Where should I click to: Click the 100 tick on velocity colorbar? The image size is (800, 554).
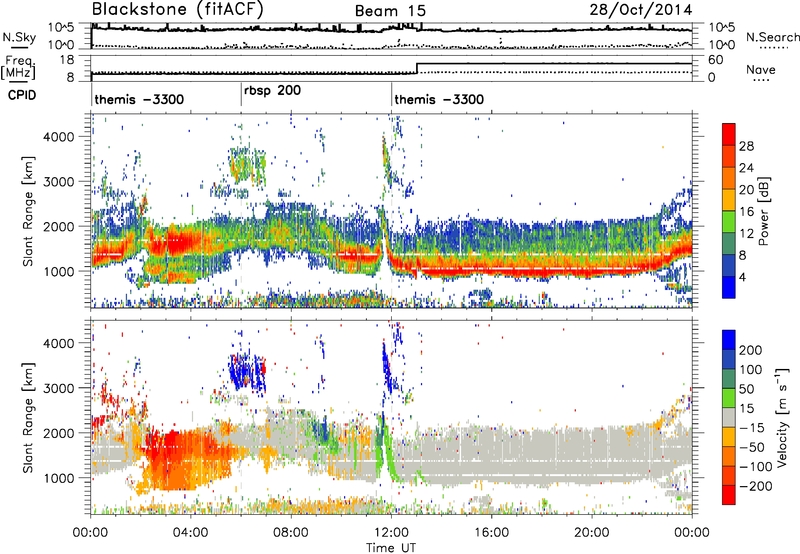coord(751,370)
